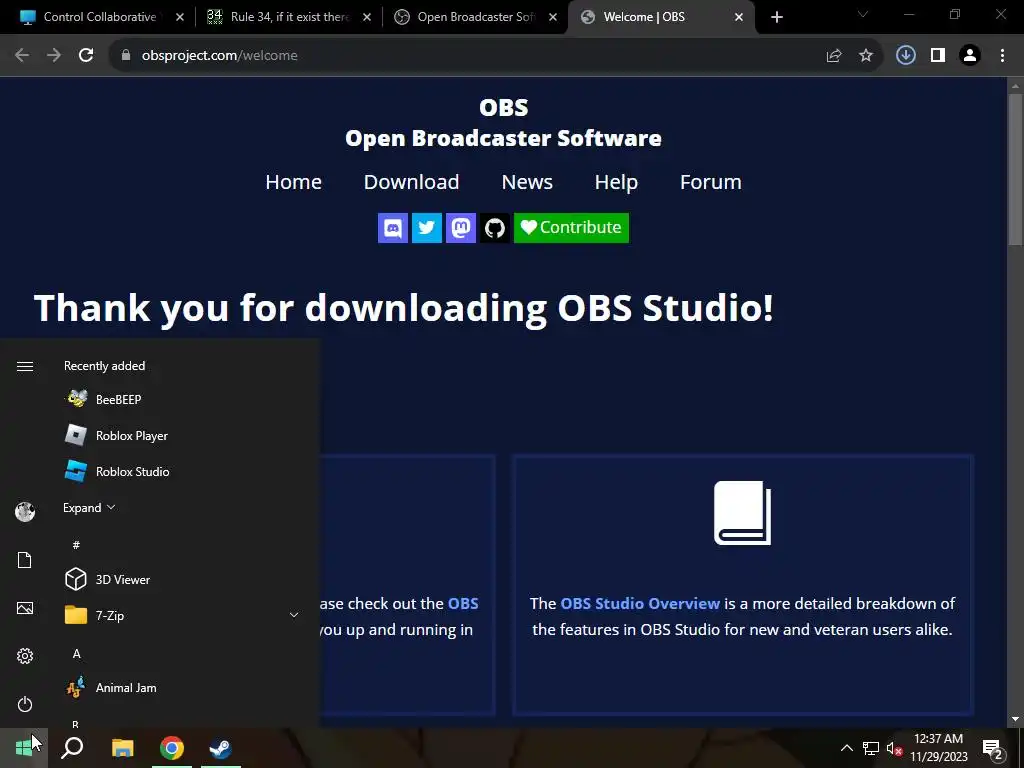The image size is (1024, 768).
Task: Open OBS Discord server icon
Action: pos(392,228)
